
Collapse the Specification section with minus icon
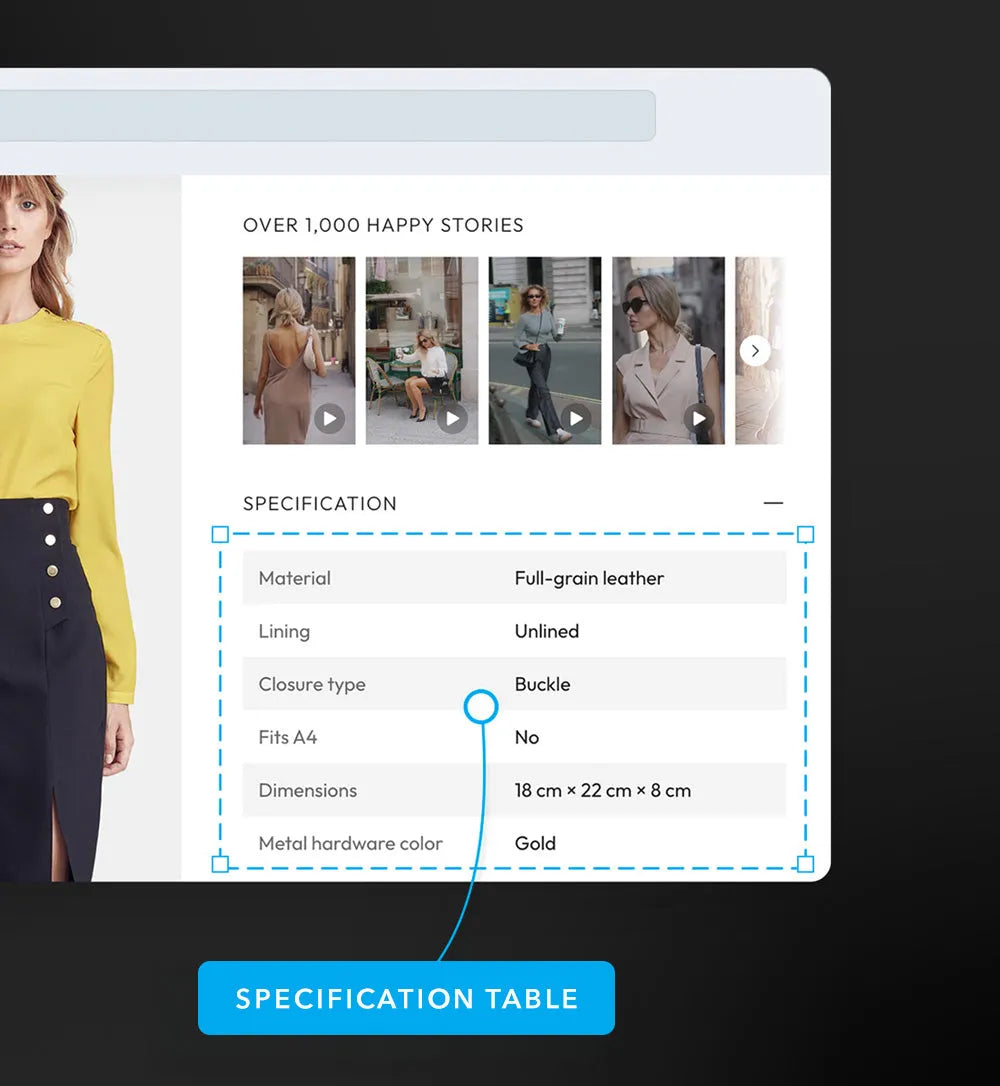pos(773,503)
